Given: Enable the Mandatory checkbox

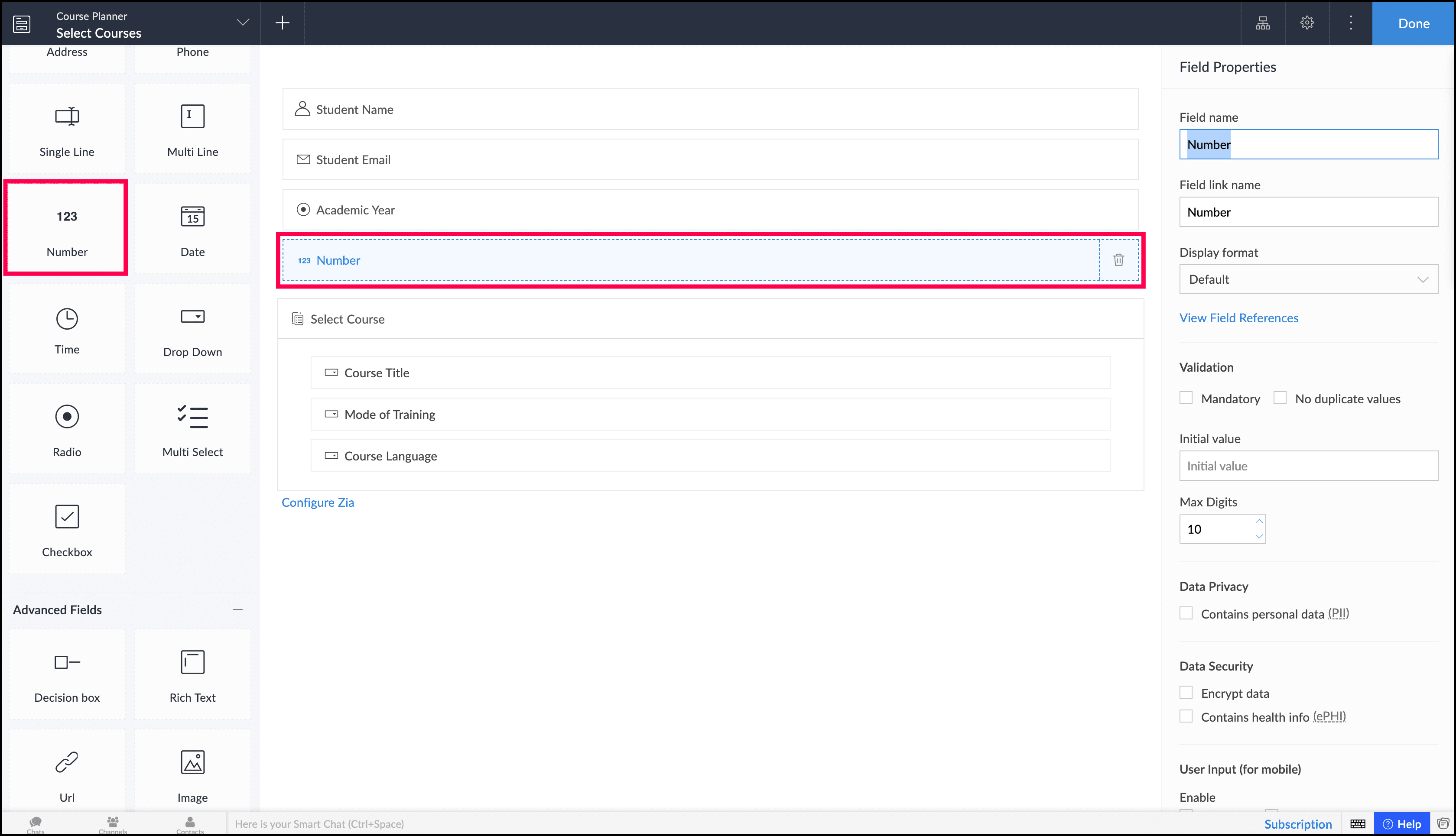Looking at the screenshot, I should point(1186,398).
